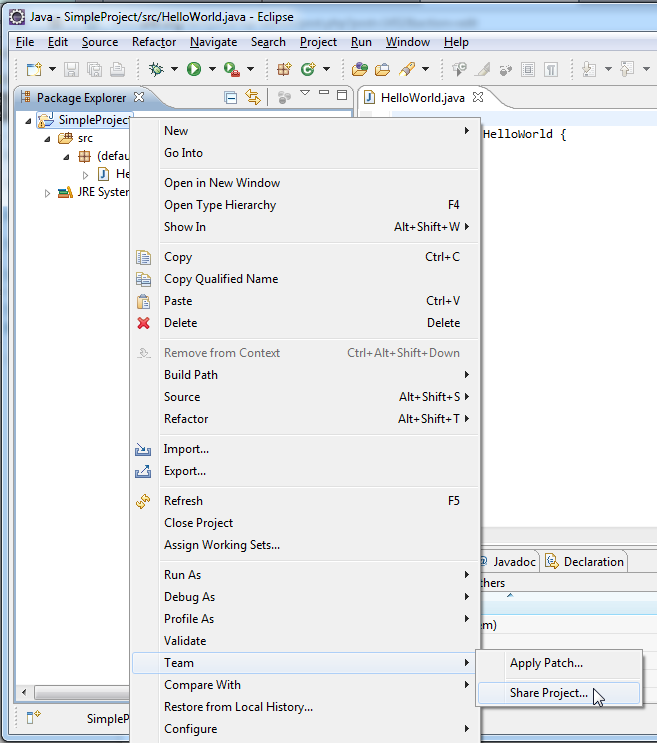The image size is (657, 743).
Task: Maximize the Package Explorer view
Action: [x=342, y=95]
